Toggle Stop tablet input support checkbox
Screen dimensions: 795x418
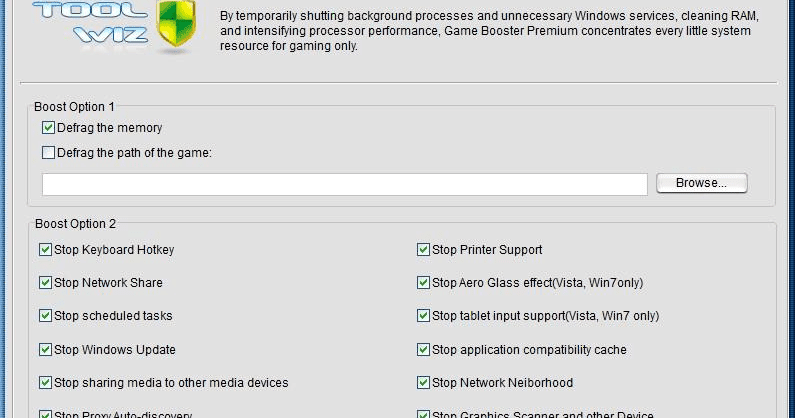click(x=423, y=315)
